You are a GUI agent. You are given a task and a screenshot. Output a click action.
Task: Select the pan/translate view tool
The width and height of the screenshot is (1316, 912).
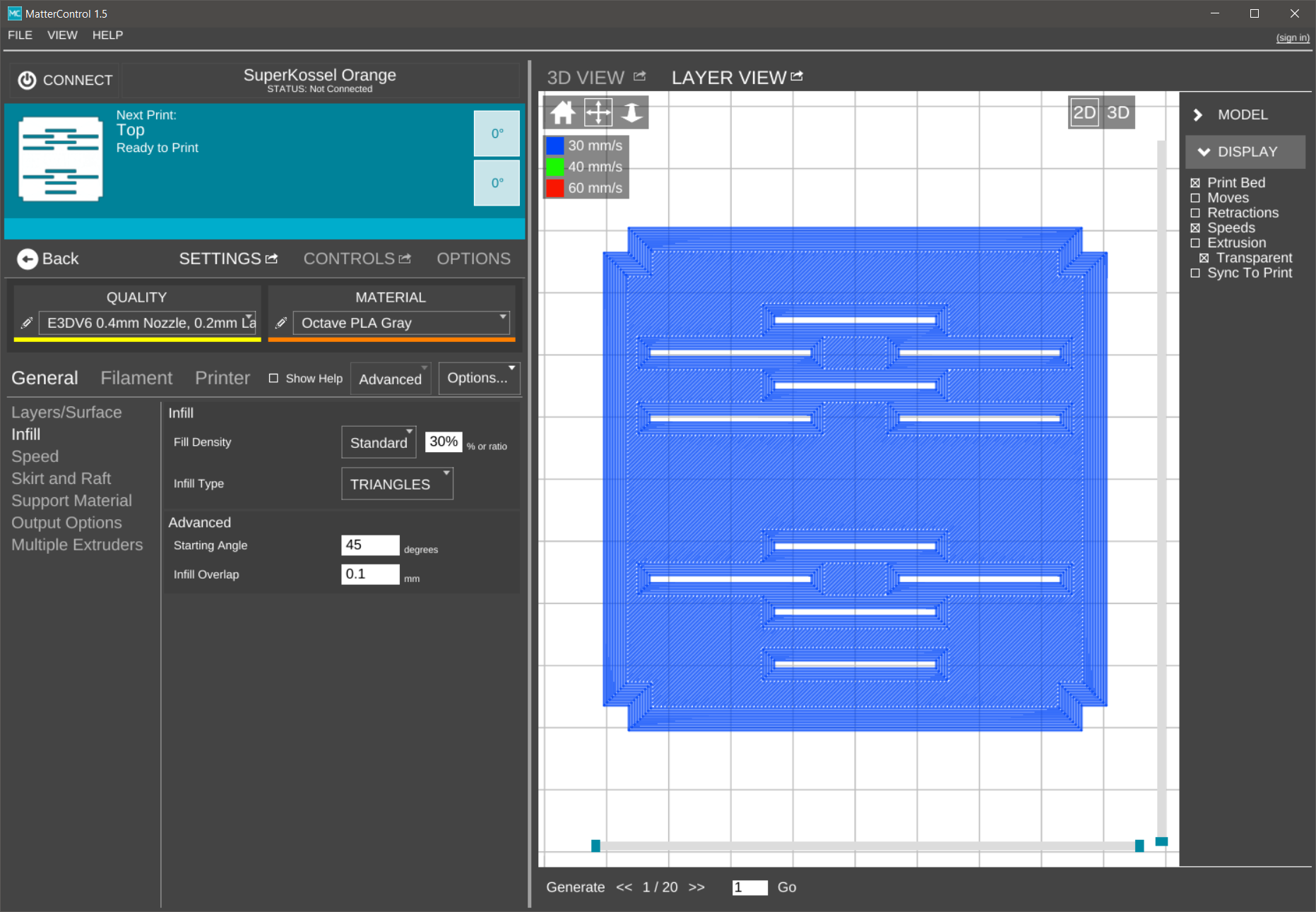point(598,113)
